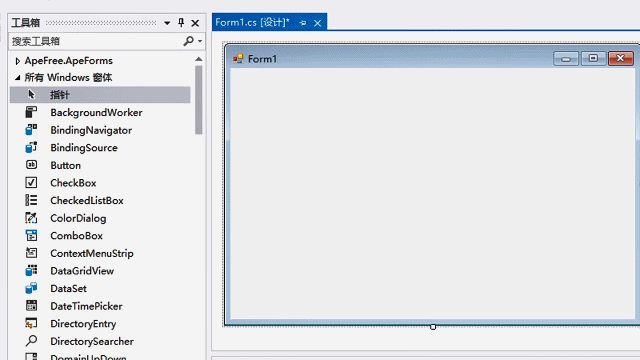Select the DirectoryEntry text label
The width and height of the screenshot is (640, 360).
pos(83,324)
